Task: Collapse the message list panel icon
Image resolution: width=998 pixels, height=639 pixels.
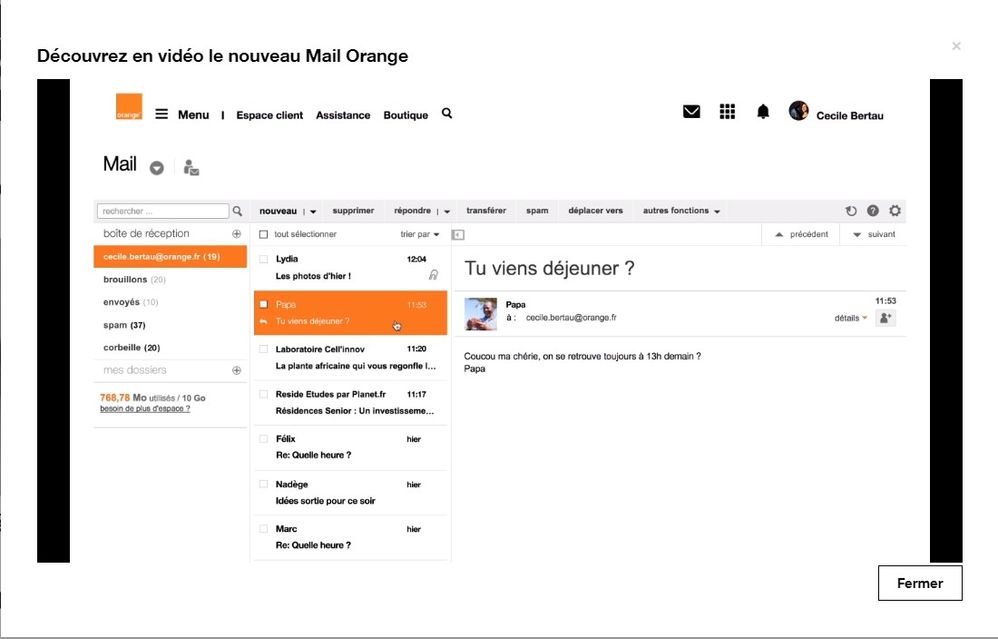Action: (458, 235)
